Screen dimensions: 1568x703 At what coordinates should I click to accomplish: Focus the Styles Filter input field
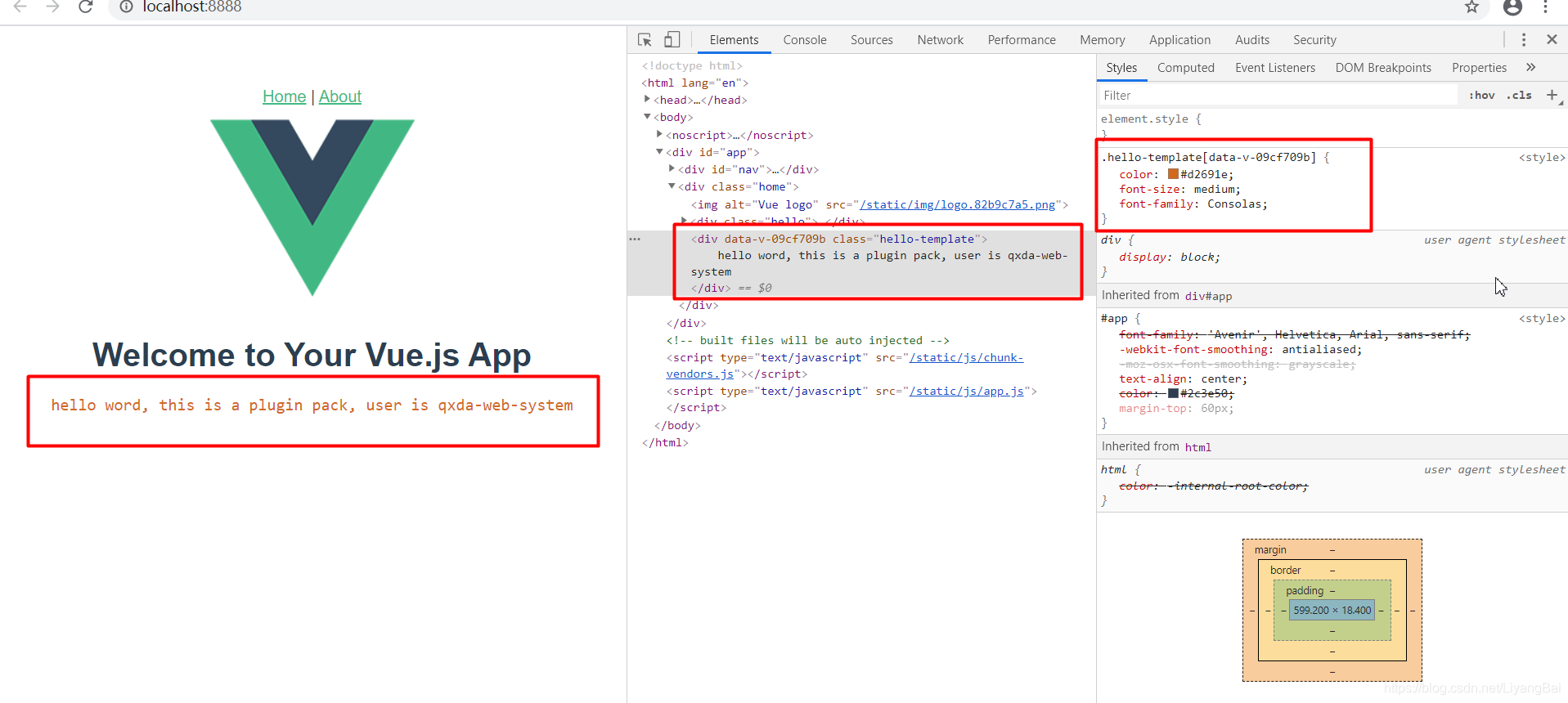pos(1278,96)
